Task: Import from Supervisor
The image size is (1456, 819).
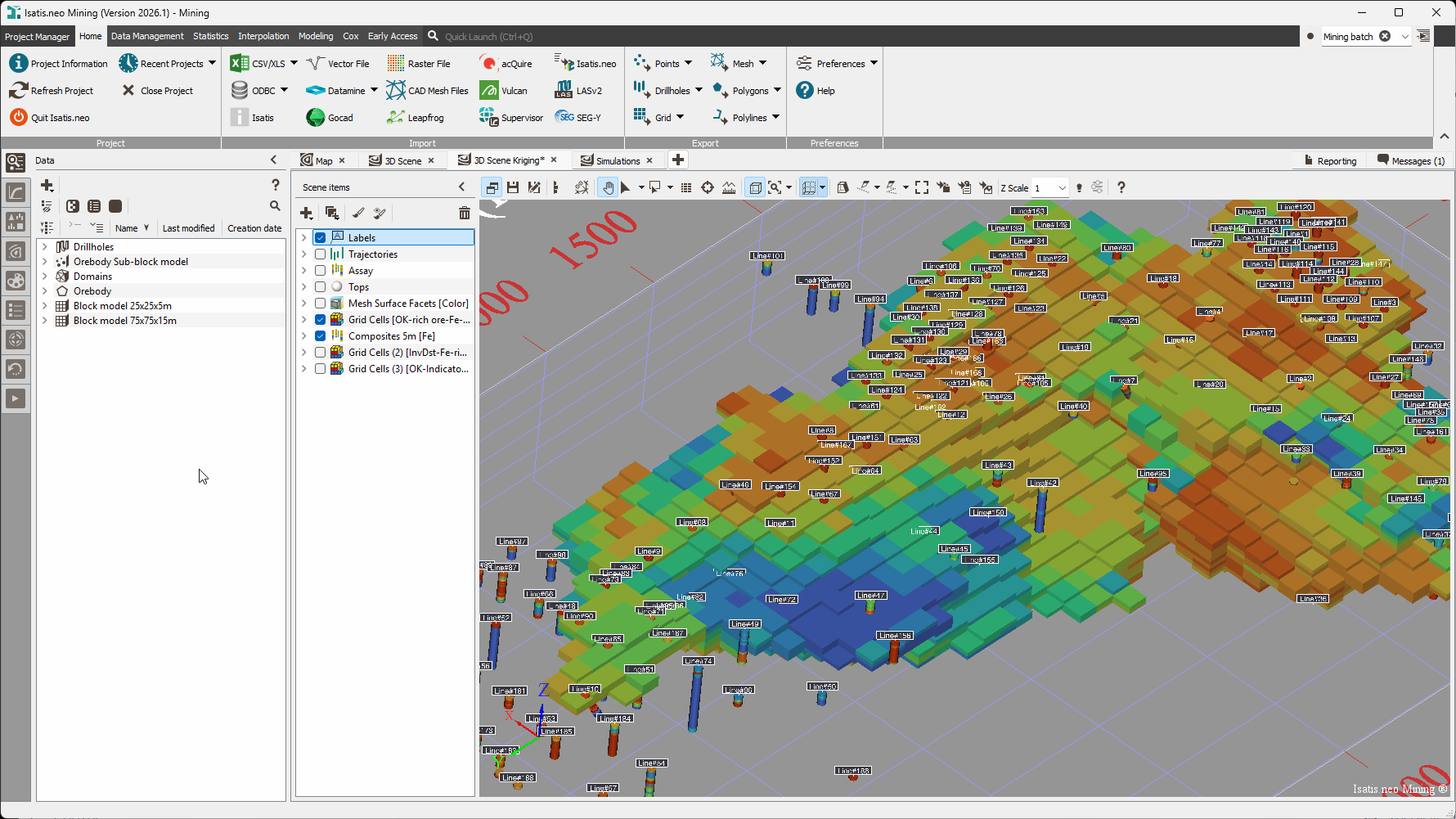Action: click(511, 118)
